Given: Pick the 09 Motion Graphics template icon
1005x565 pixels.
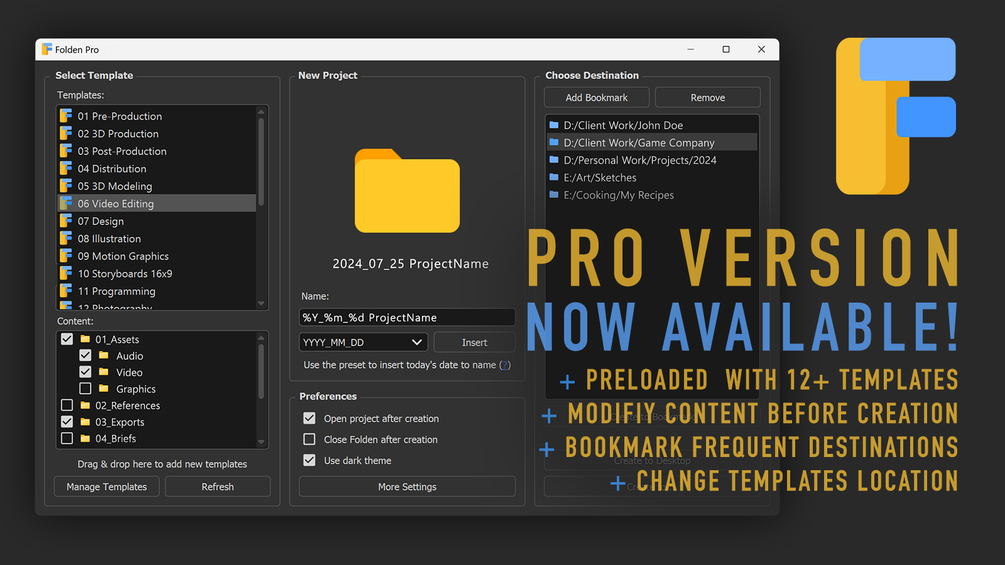Looking at the screenshot, I should click(65, 256).
